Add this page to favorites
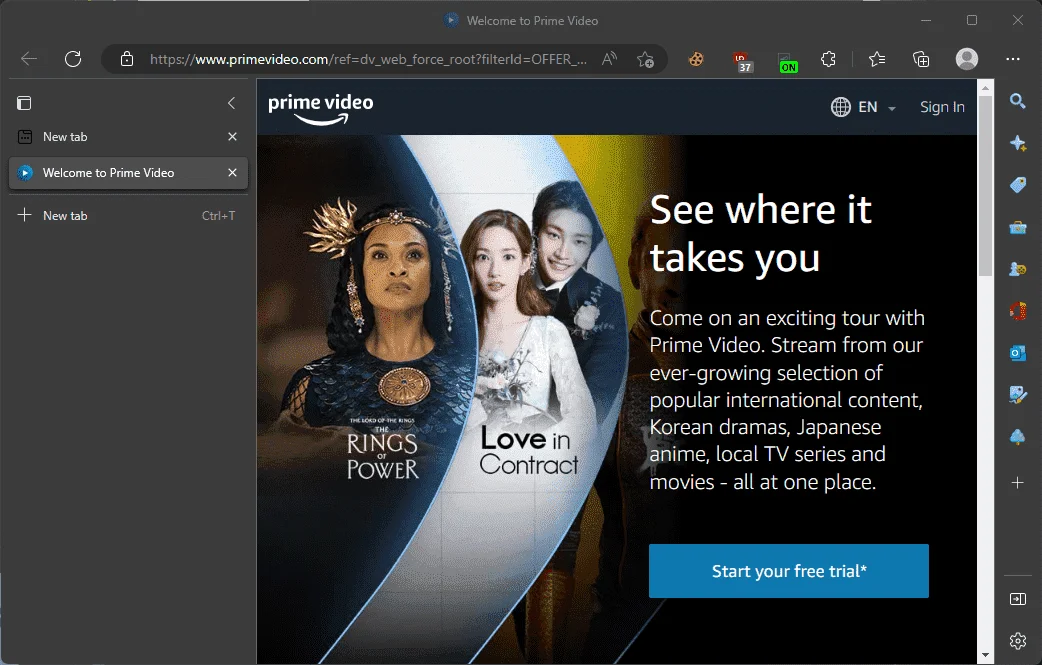Viewport: 1042px width, 665px height. (645, 60)
